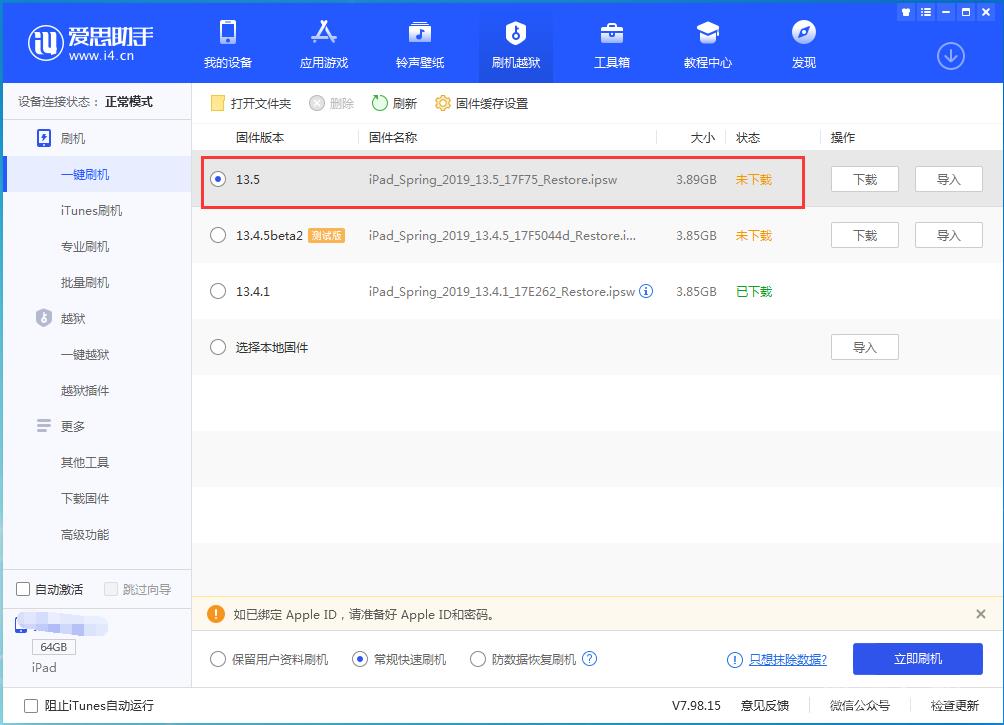Click the 立即刷机 flash button
The image size is (1004, 725).
[x=917, y=659]
